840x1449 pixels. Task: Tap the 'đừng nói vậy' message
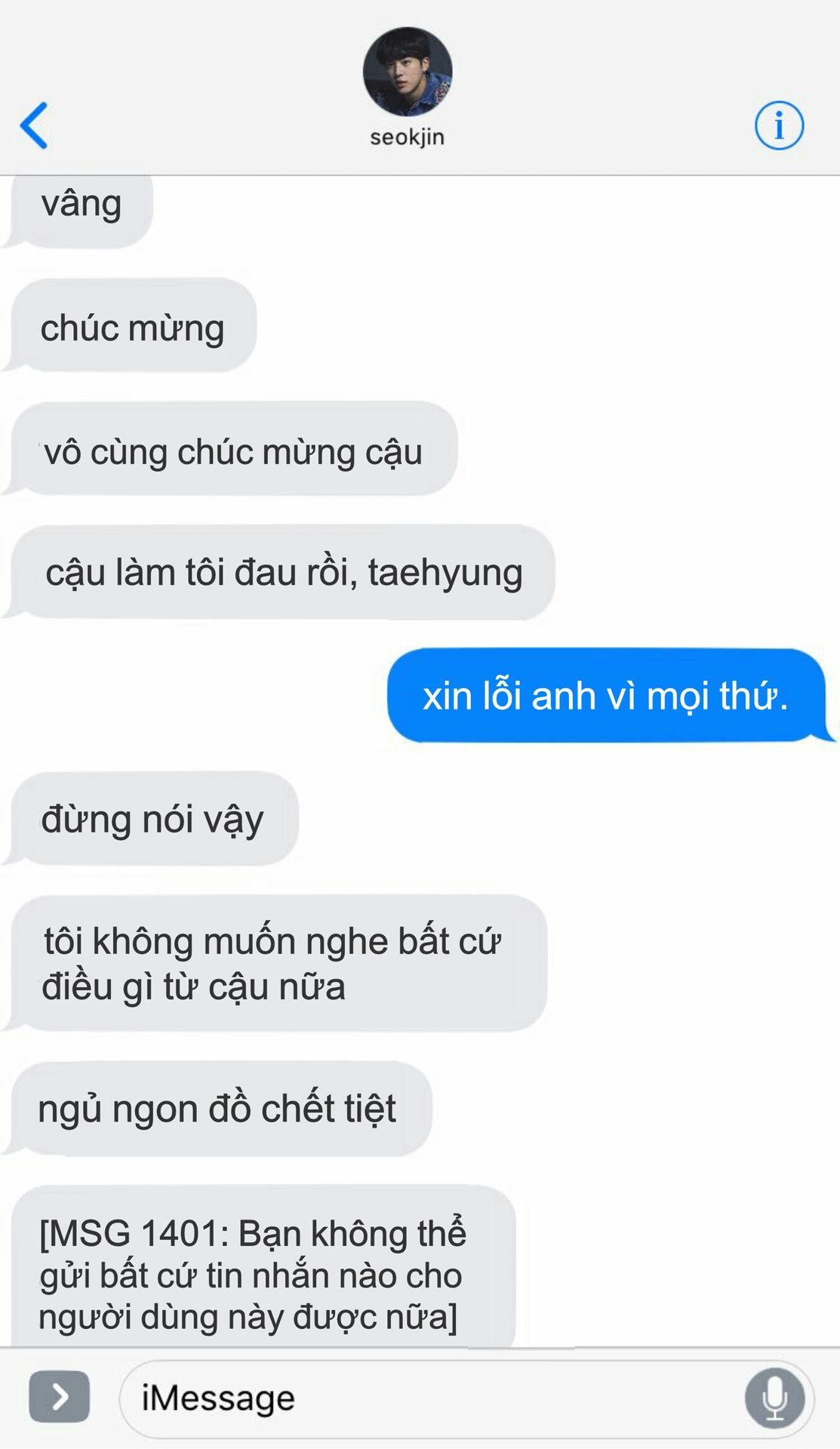tap(151, 818)
